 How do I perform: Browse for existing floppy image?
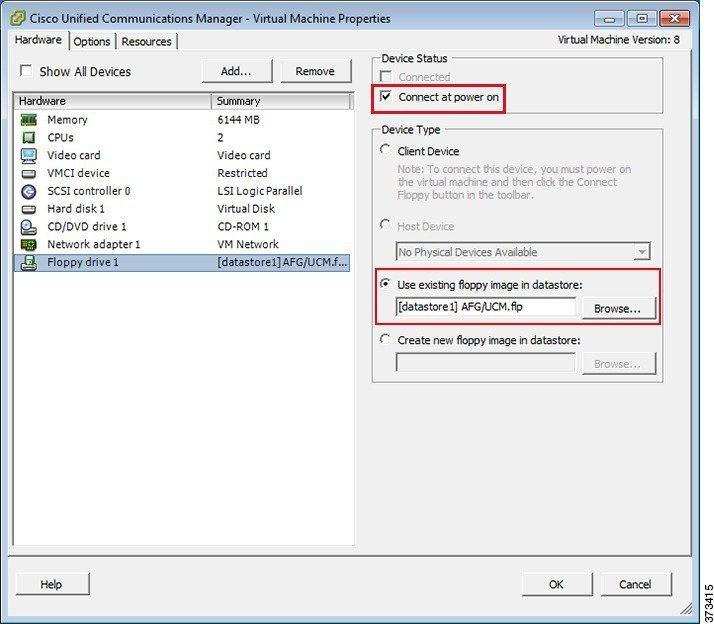coord(617,308)
